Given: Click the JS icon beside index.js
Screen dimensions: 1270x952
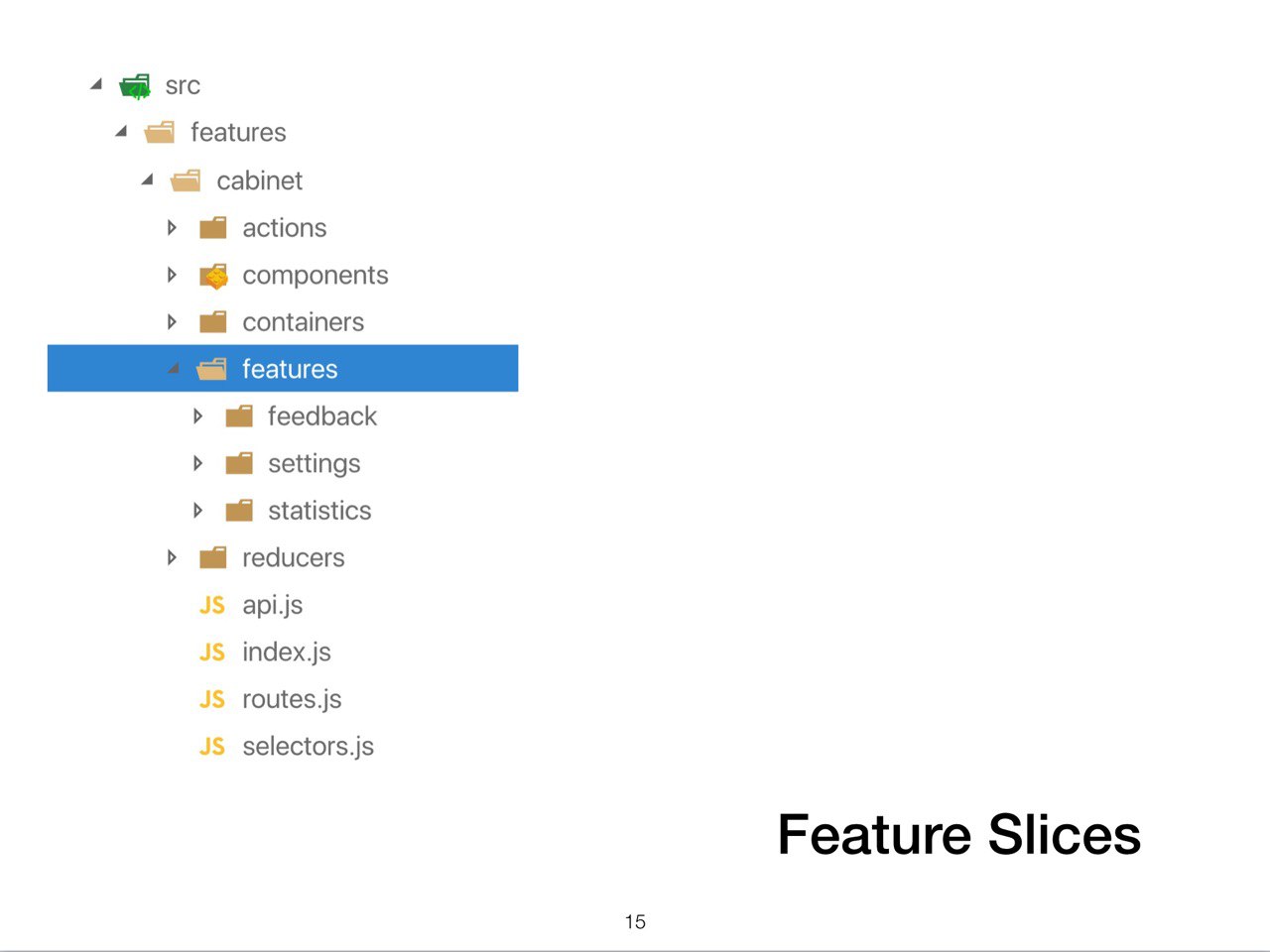Looking at the screenshot, I should click(x=212, y=653).
